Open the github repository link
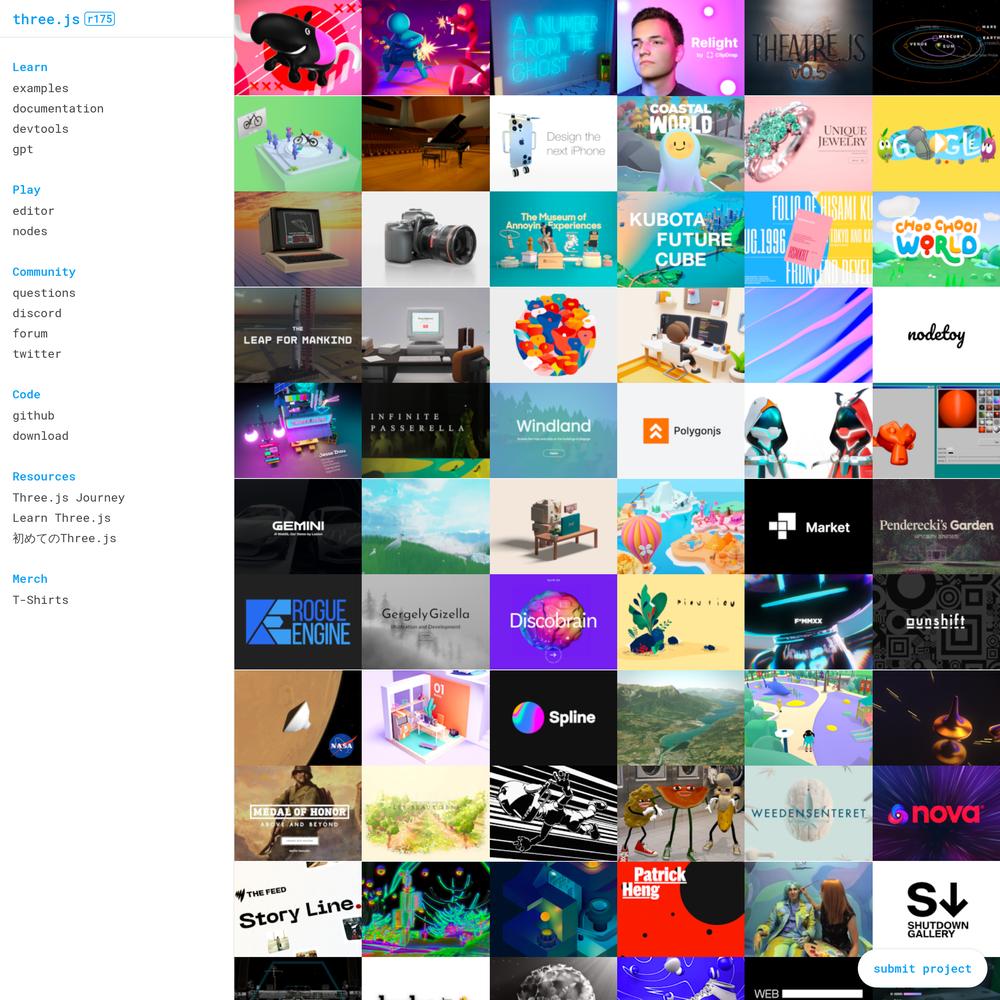The height and width of the screenshot is (1000, 1000). click(33, 415)
